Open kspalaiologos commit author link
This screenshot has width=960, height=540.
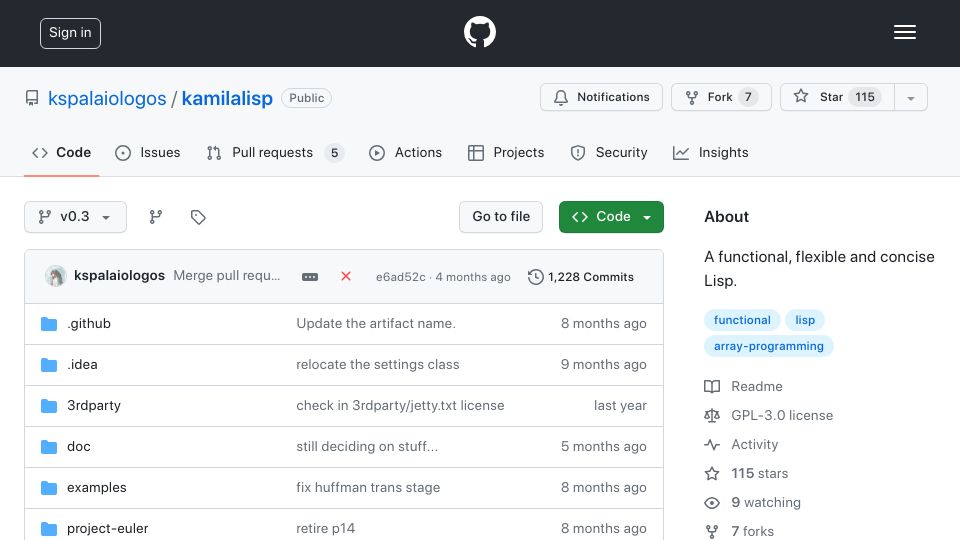click(x=119, y=276)
